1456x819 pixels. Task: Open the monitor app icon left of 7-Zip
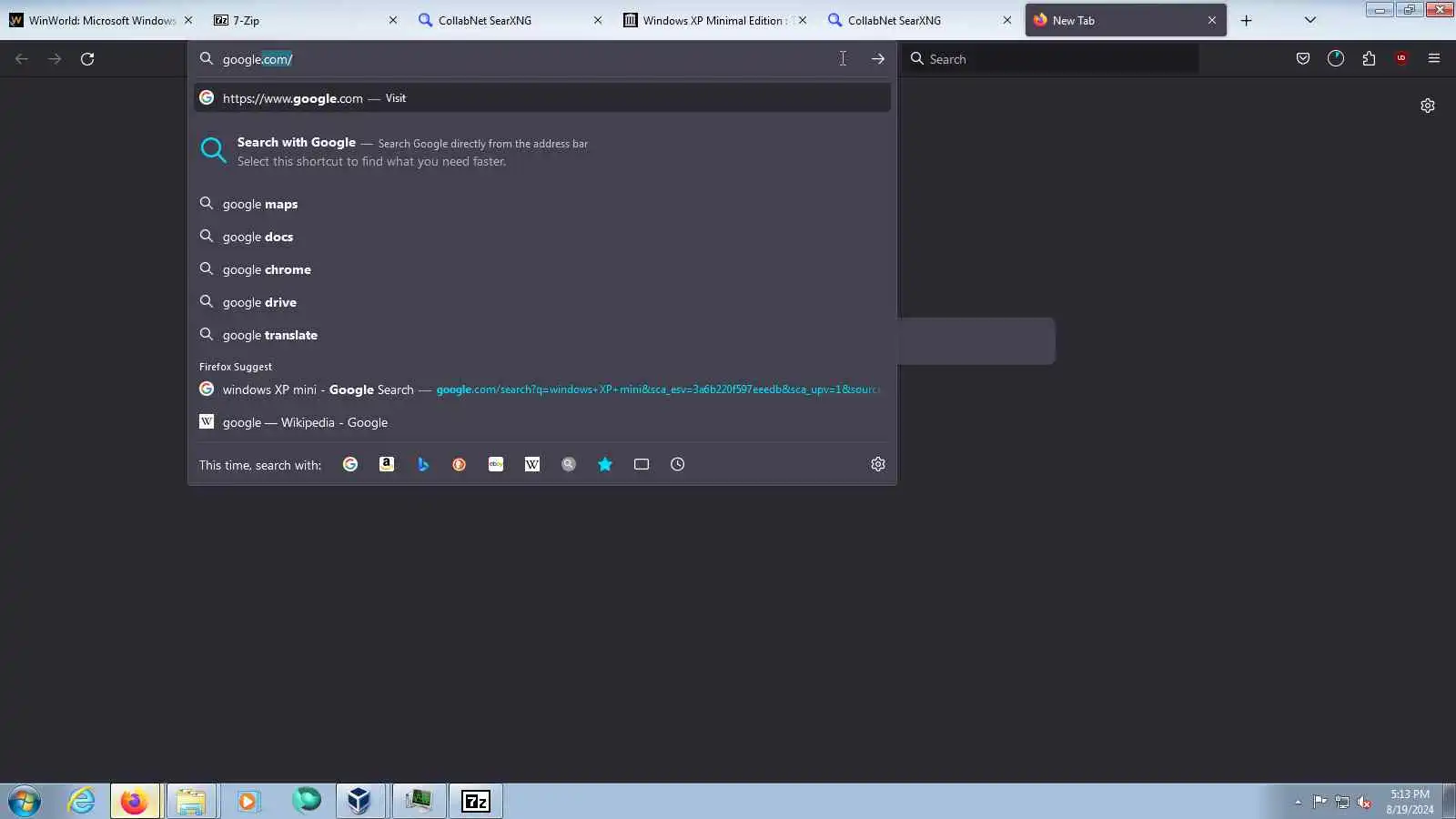pyautogui.click(x=419, y=801)
